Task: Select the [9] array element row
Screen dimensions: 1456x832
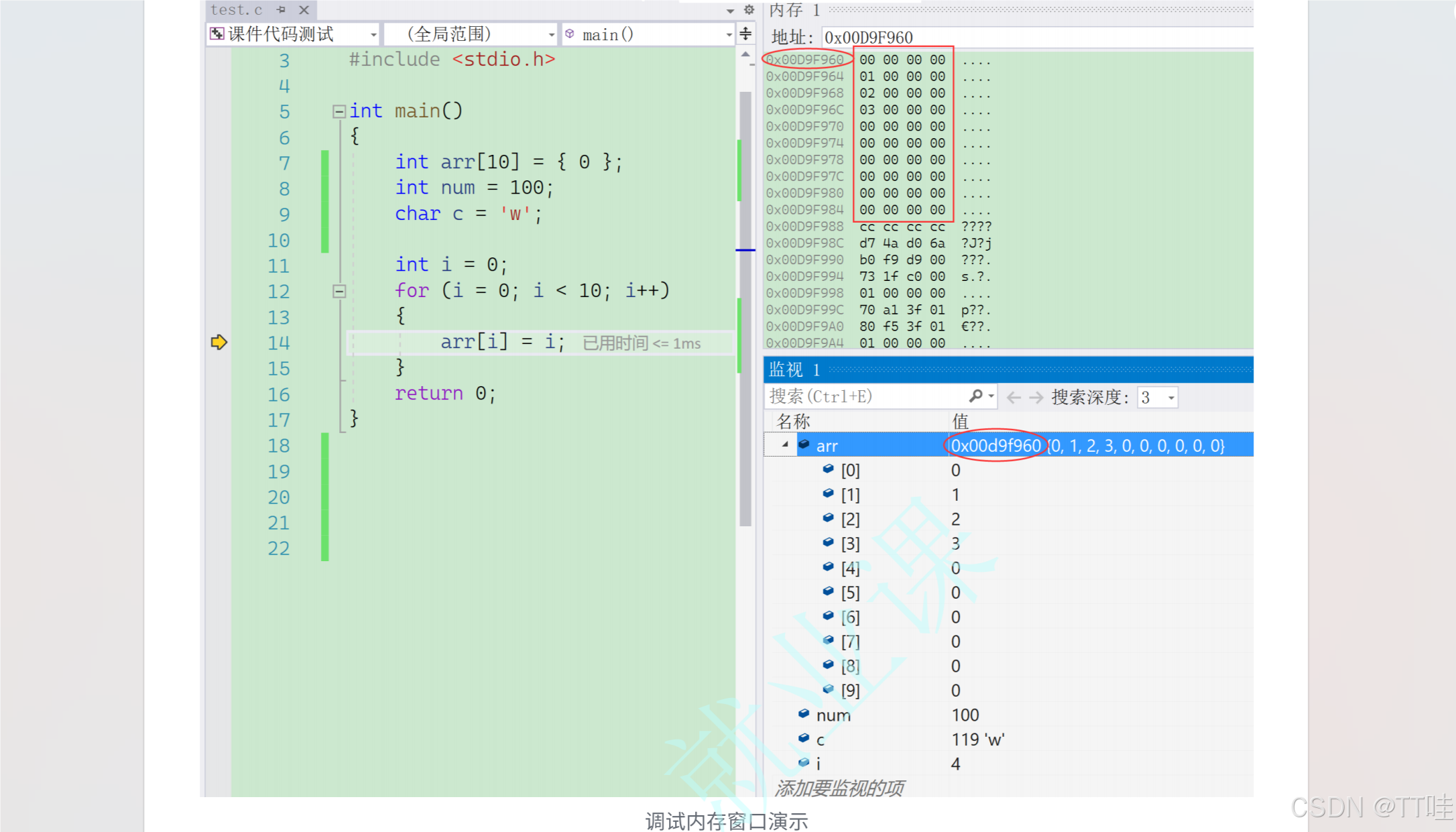Action: (x=1008, y=691)
